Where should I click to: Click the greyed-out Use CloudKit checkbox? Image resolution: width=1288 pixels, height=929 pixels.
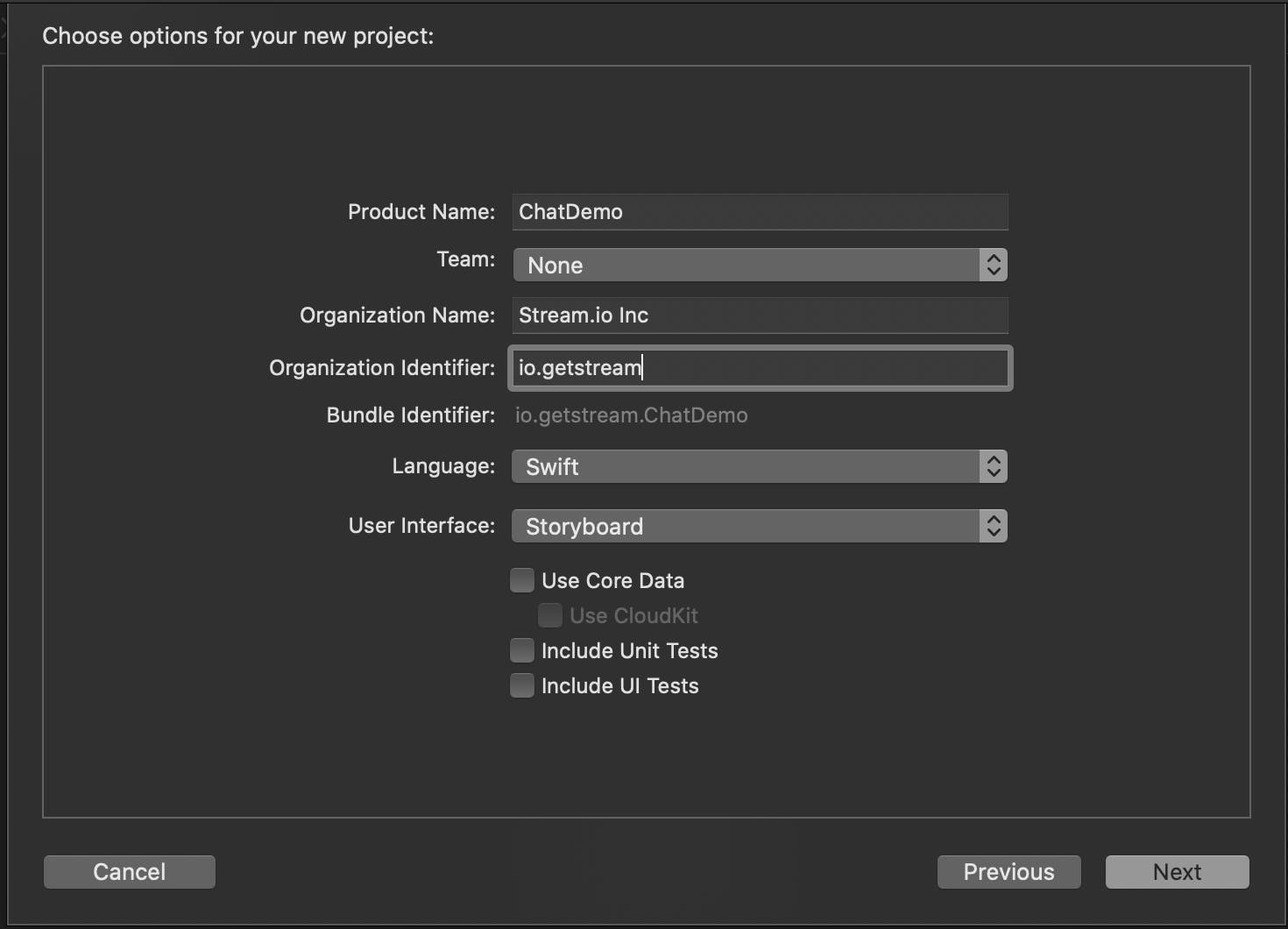pos(550,615)
